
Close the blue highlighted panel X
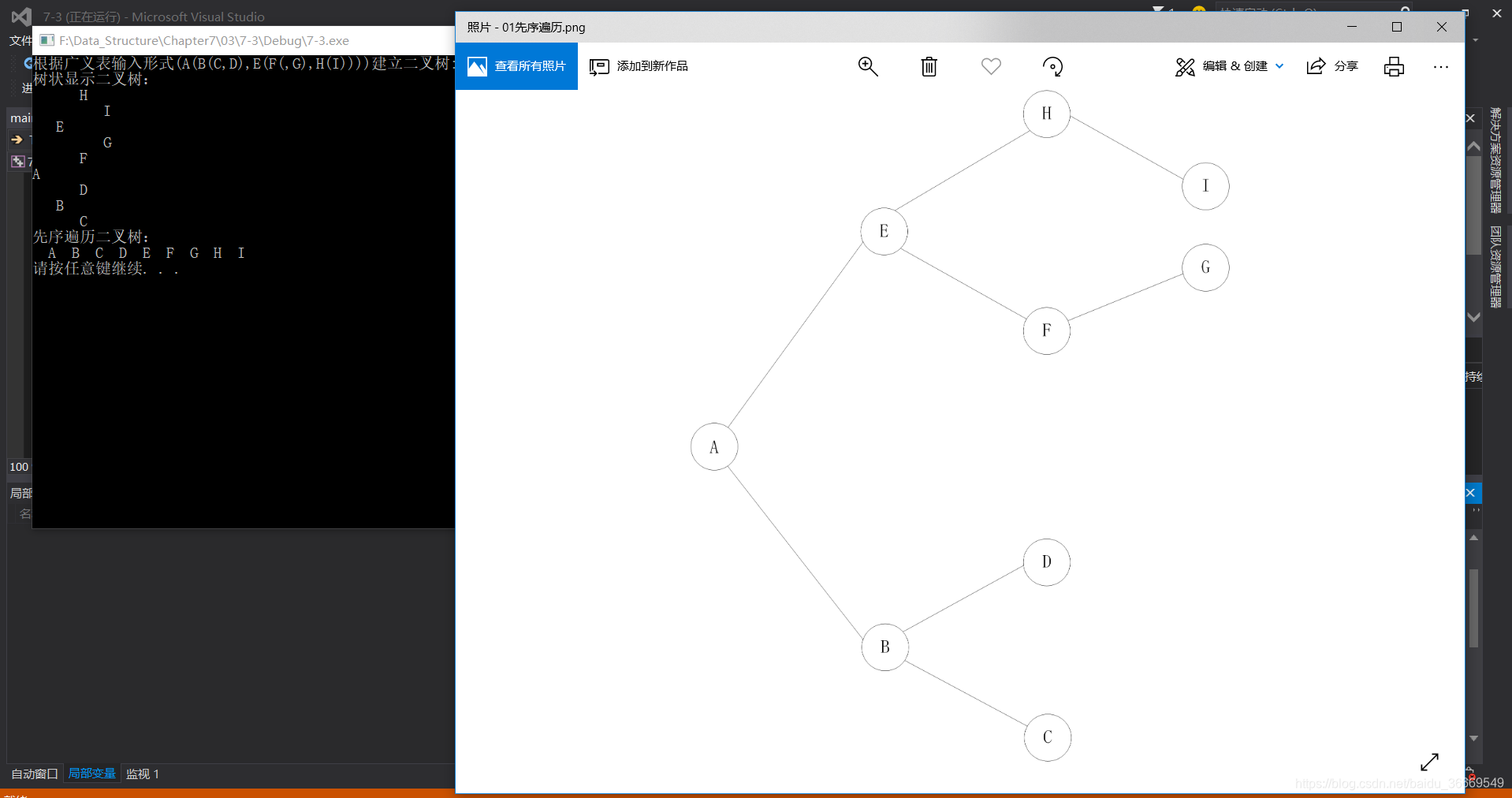tap(1471, 493)
